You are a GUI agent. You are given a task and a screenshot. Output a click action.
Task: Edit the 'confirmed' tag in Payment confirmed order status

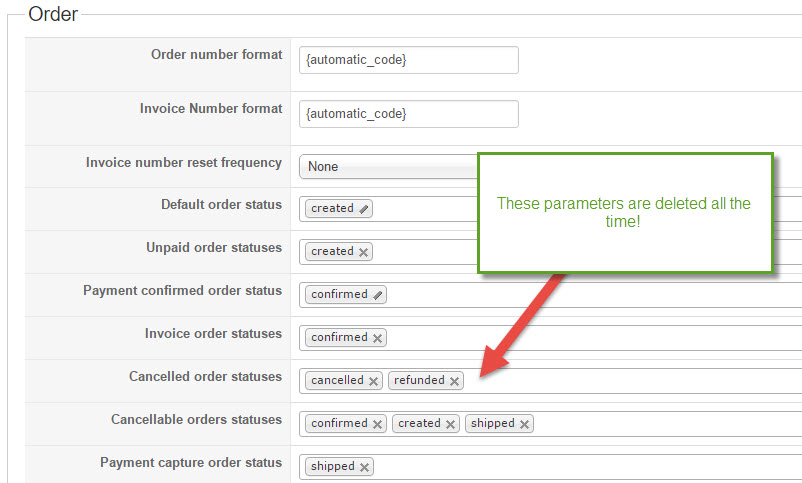pos(377,295)
